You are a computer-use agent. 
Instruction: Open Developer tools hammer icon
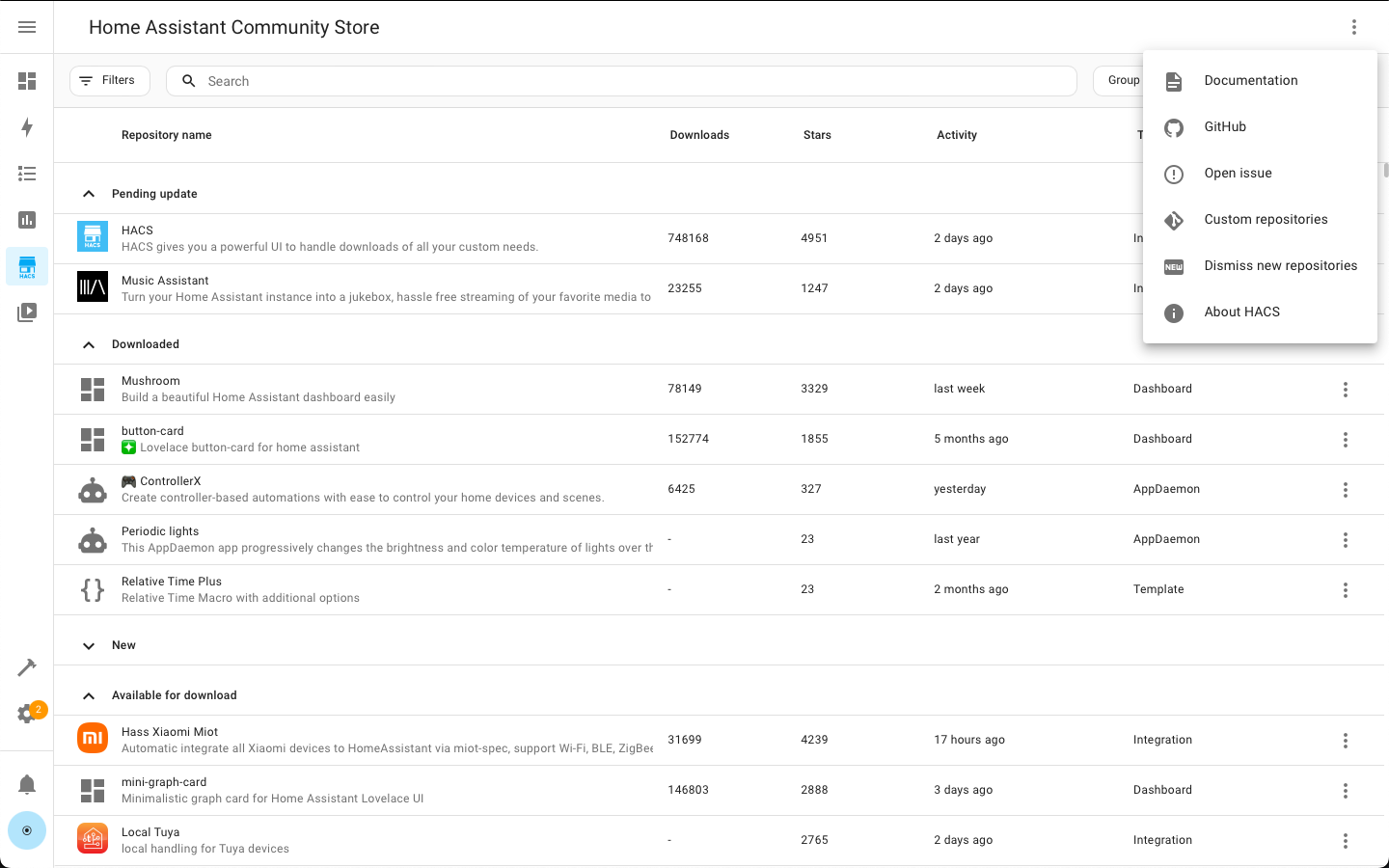coord(27,667)
